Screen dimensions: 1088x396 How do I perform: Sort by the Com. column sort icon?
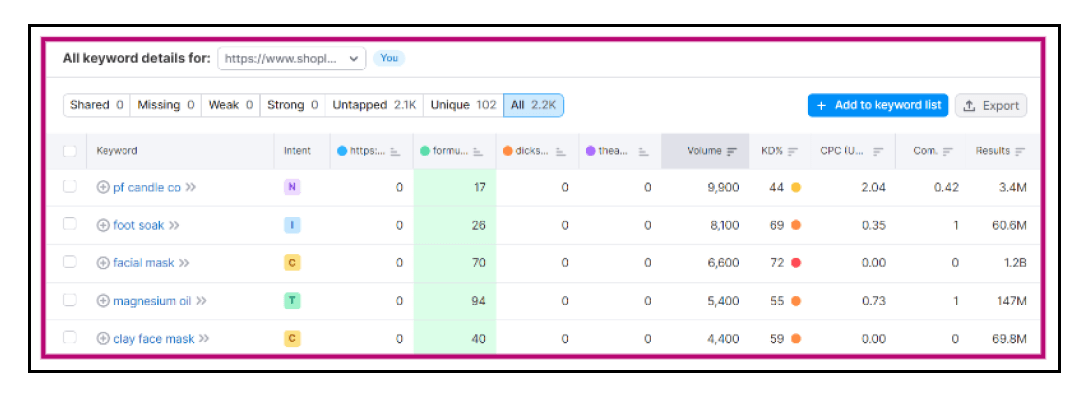coord(948,151)
